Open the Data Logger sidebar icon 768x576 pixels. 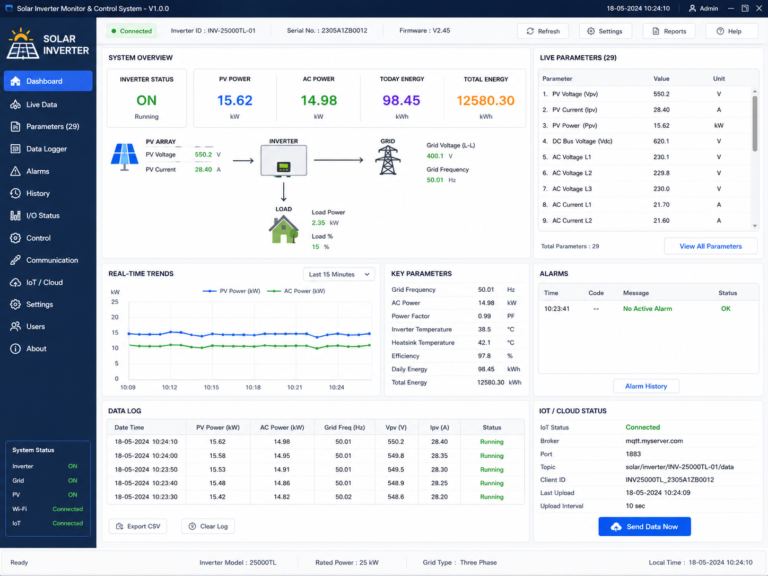(x=15, y=149)
